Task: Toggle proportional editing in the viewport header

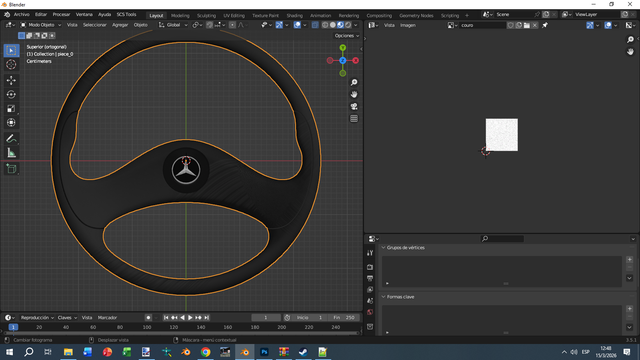Action: pyautogui.click(x=232, y=25)
